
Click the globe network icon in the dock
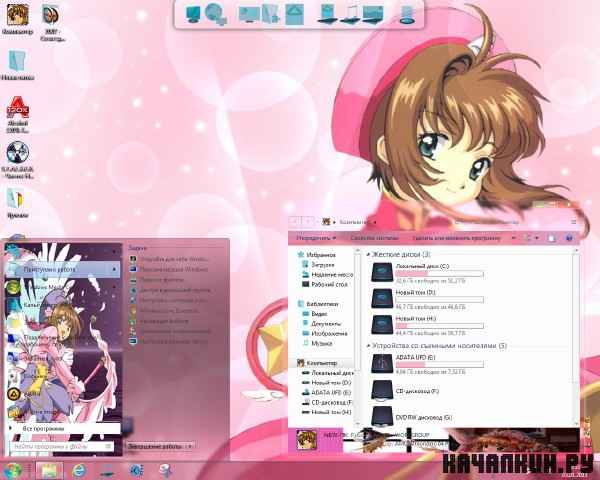point(215,15)
